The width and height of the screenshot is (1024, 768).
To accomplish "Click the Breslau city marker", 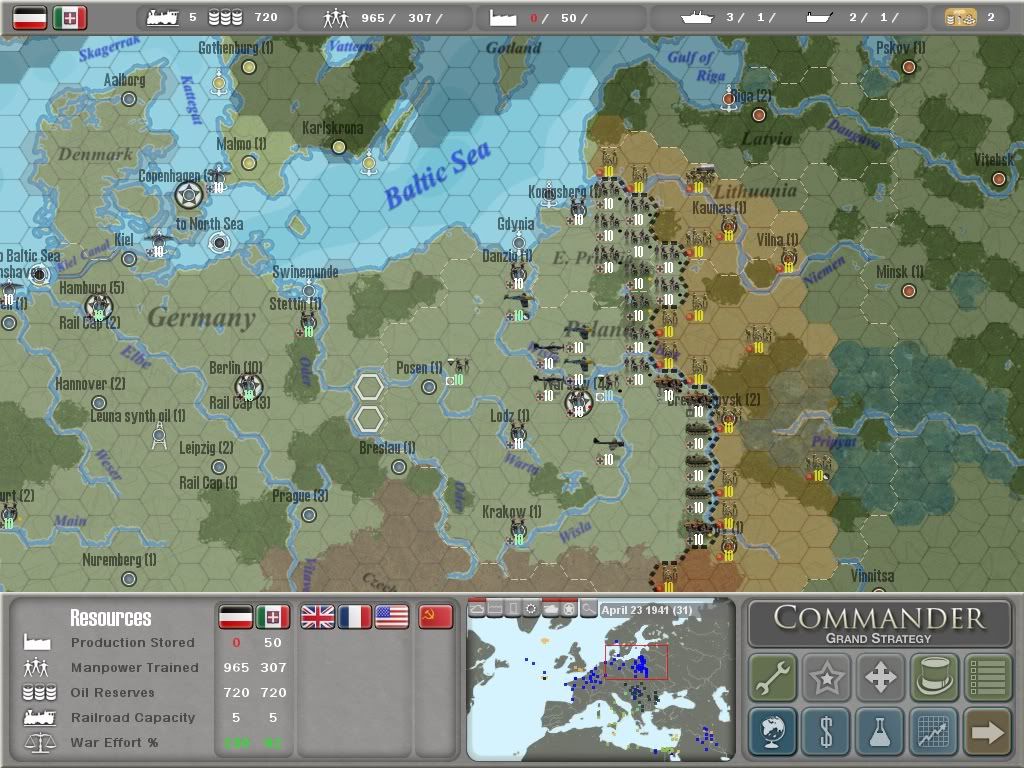I will click(x=398, y=467).
